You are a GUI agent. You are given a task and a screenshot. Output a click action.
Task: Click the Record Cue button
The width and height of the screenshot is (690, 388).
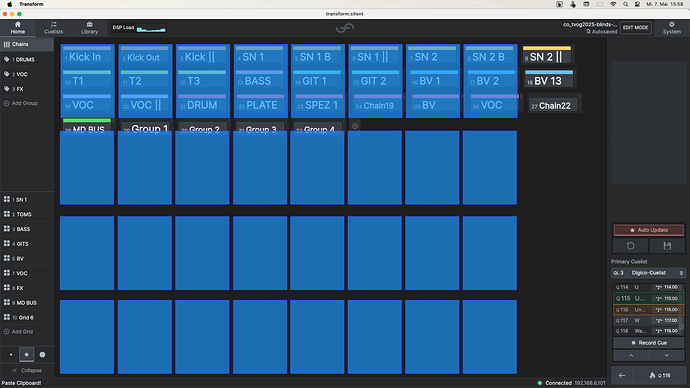[649, 343]
